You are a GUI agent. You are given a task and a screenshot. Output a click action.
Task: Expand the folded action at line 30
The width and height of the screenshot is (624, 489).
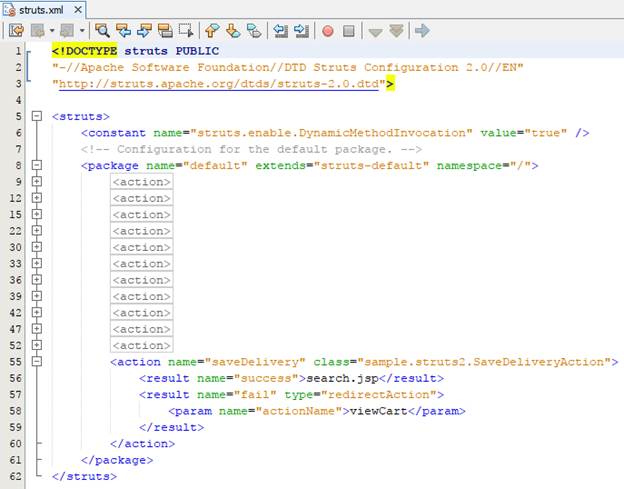pyautogui.click(x=37, y=247)
